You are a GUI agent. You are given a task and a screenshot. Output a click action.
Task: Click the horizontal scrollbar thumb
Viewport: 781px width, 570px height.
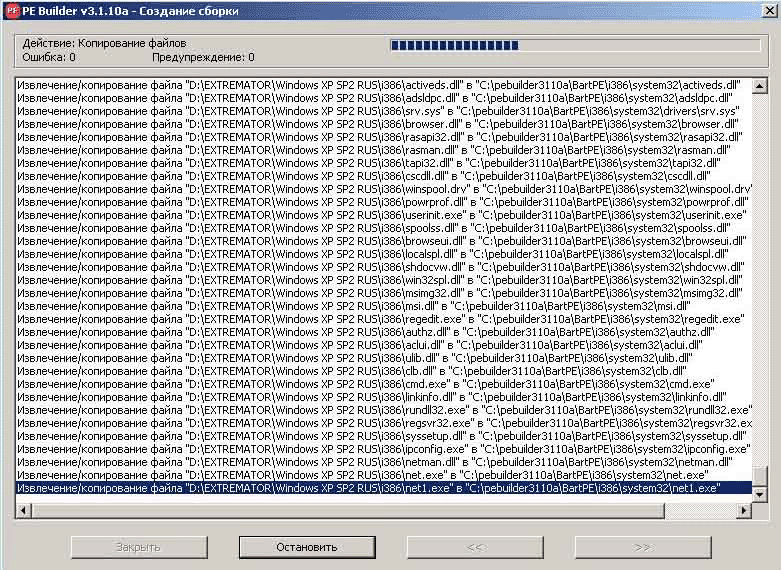coord(348,510)
